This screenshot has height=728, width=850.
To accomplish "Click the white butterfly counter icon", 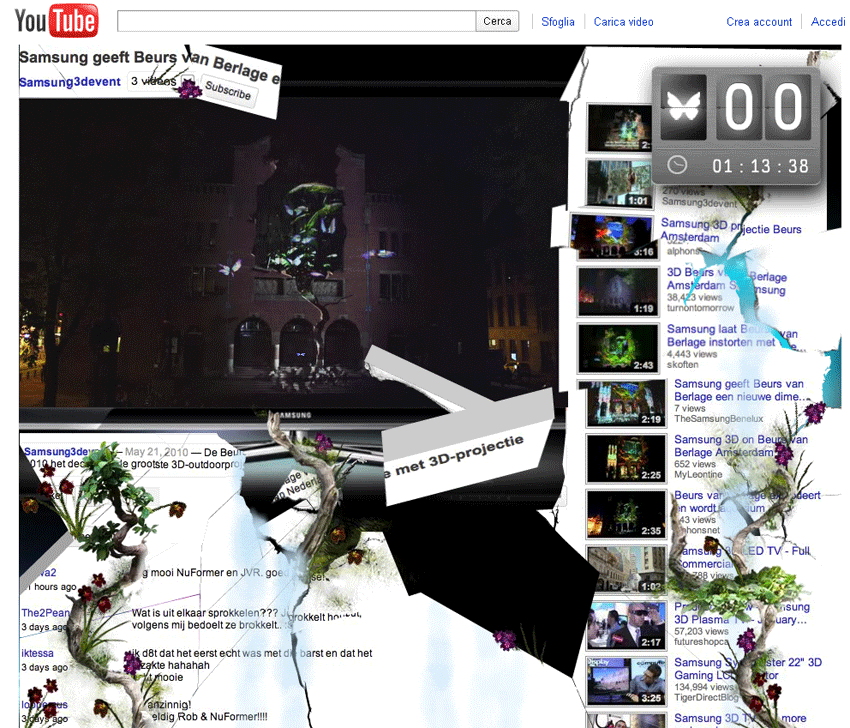I will (684, 106).
